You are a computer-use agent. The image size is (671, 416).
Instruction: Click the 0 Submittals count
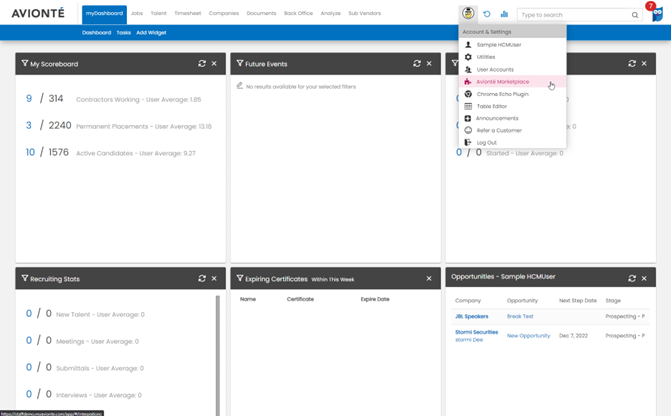coord(29,367)
